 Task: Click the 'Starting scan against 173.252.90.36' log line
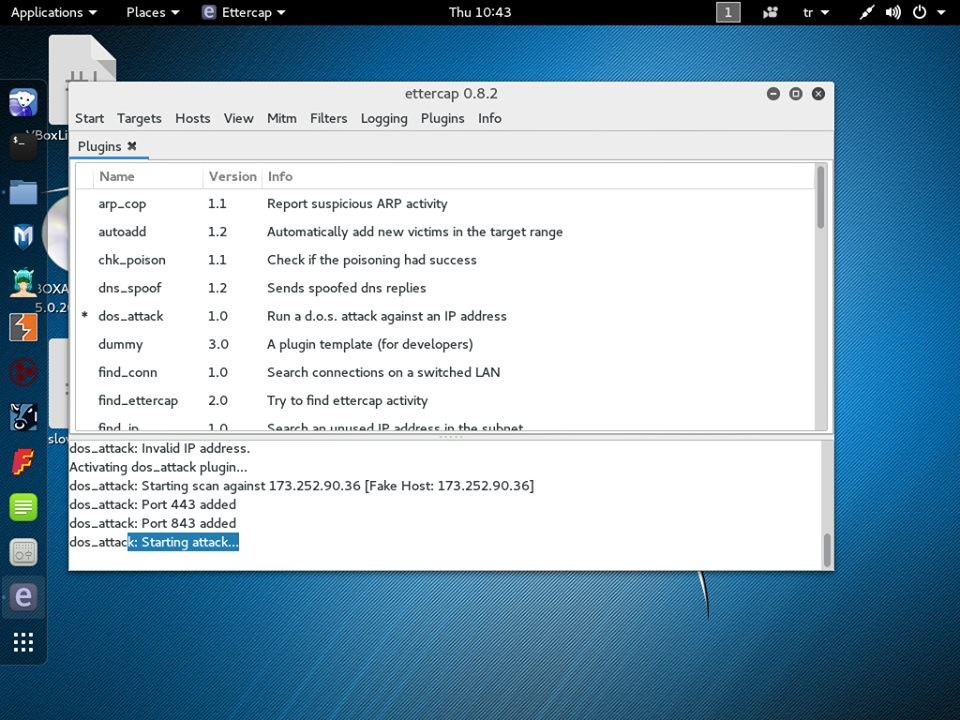[302, 486]
